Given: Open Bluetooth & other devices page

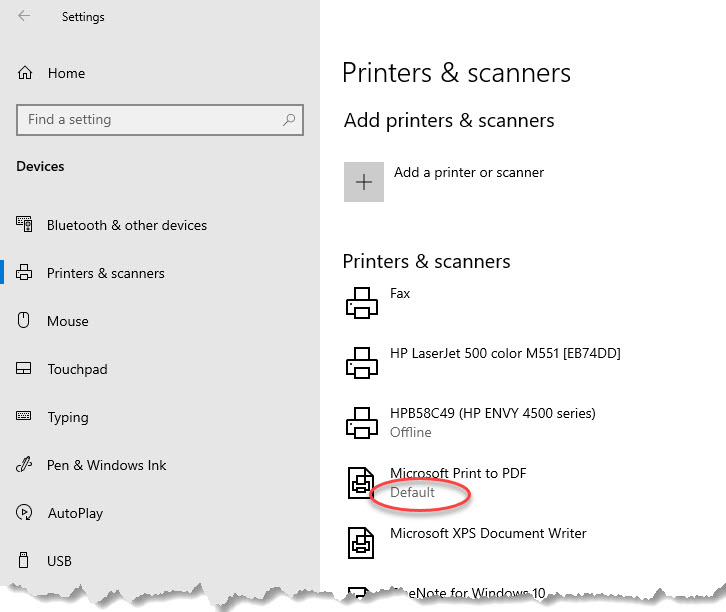Looking at the screenshot, I should click(x=127, y=225).
